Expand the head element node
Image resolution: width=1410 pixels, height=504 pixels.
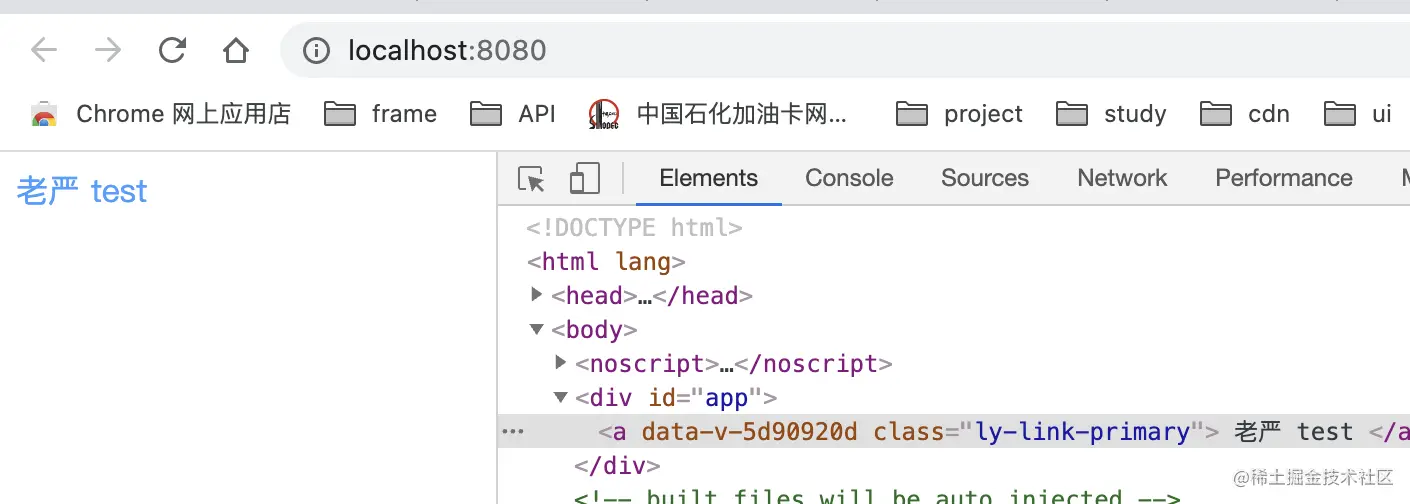(x=538, y=295)
